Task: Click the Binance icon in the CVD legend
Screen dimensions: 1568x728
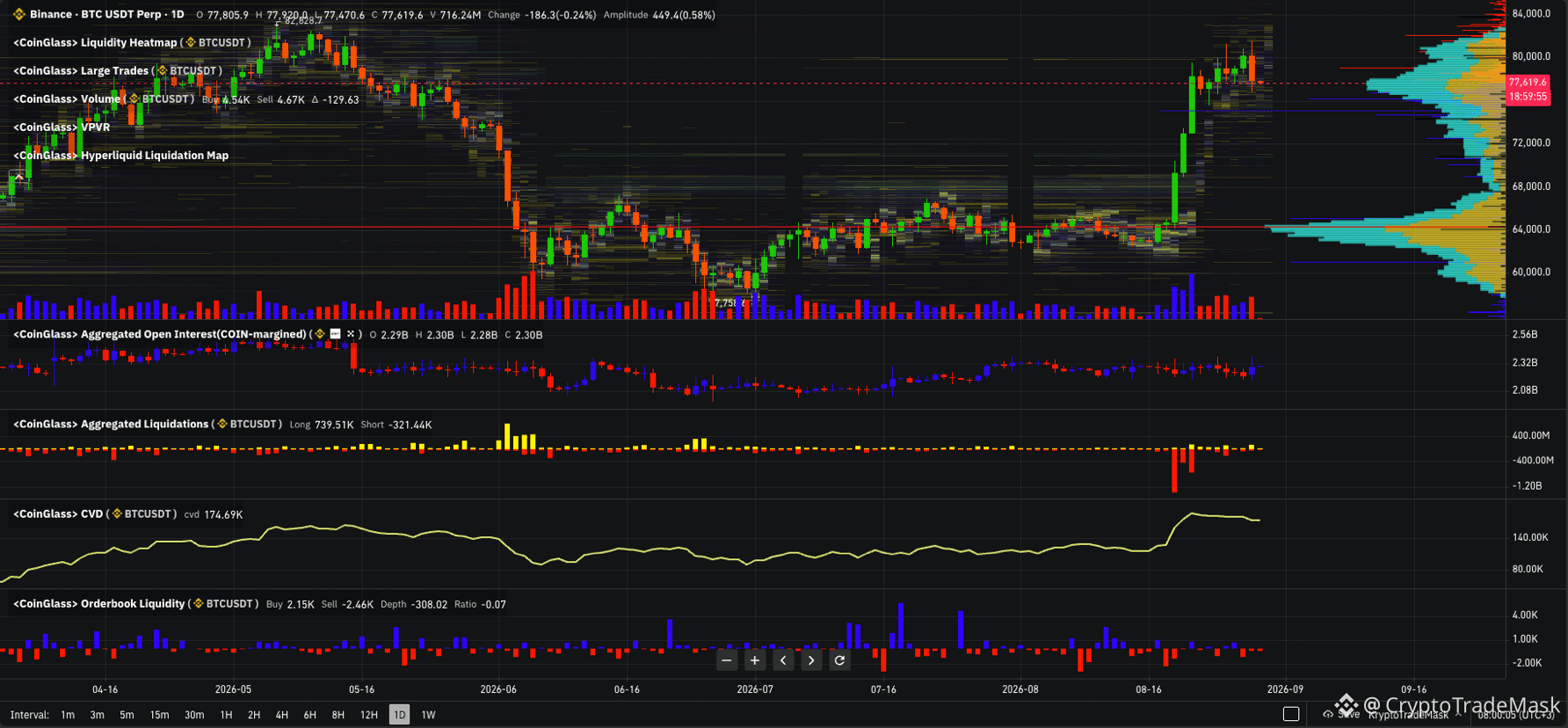Action: 116,513
